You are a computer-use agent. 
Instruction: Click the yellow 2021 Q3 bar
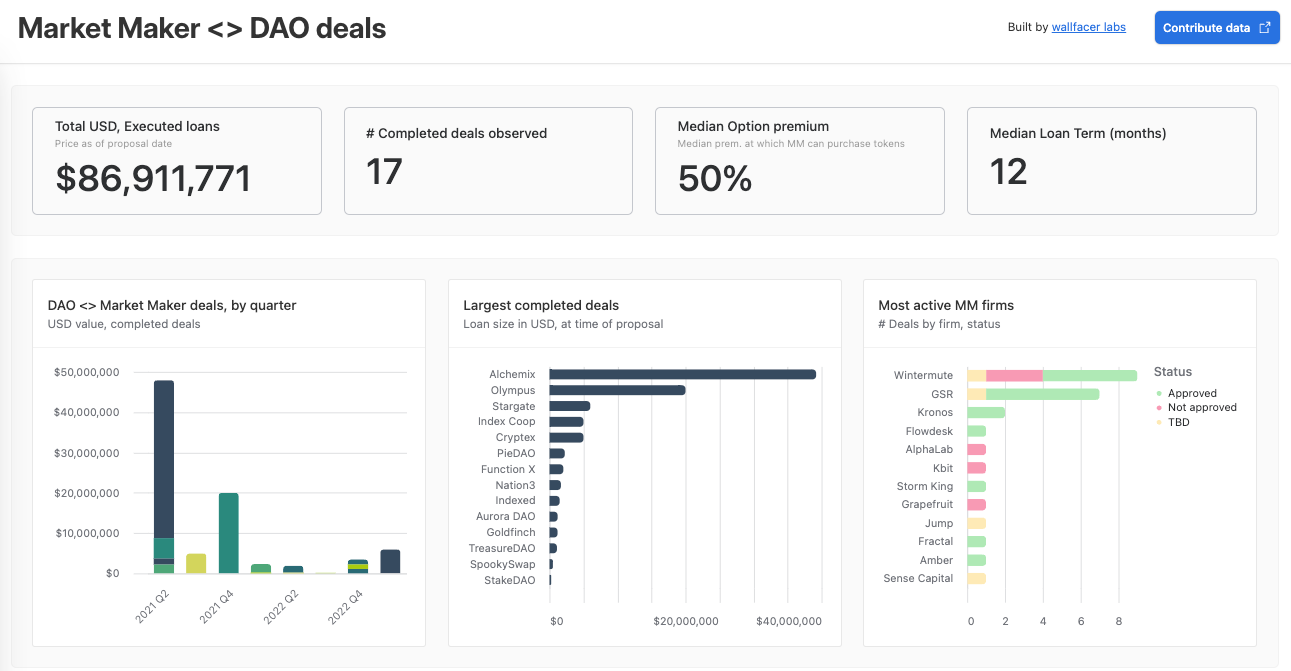pyautogui.click(x=196, y=564)
